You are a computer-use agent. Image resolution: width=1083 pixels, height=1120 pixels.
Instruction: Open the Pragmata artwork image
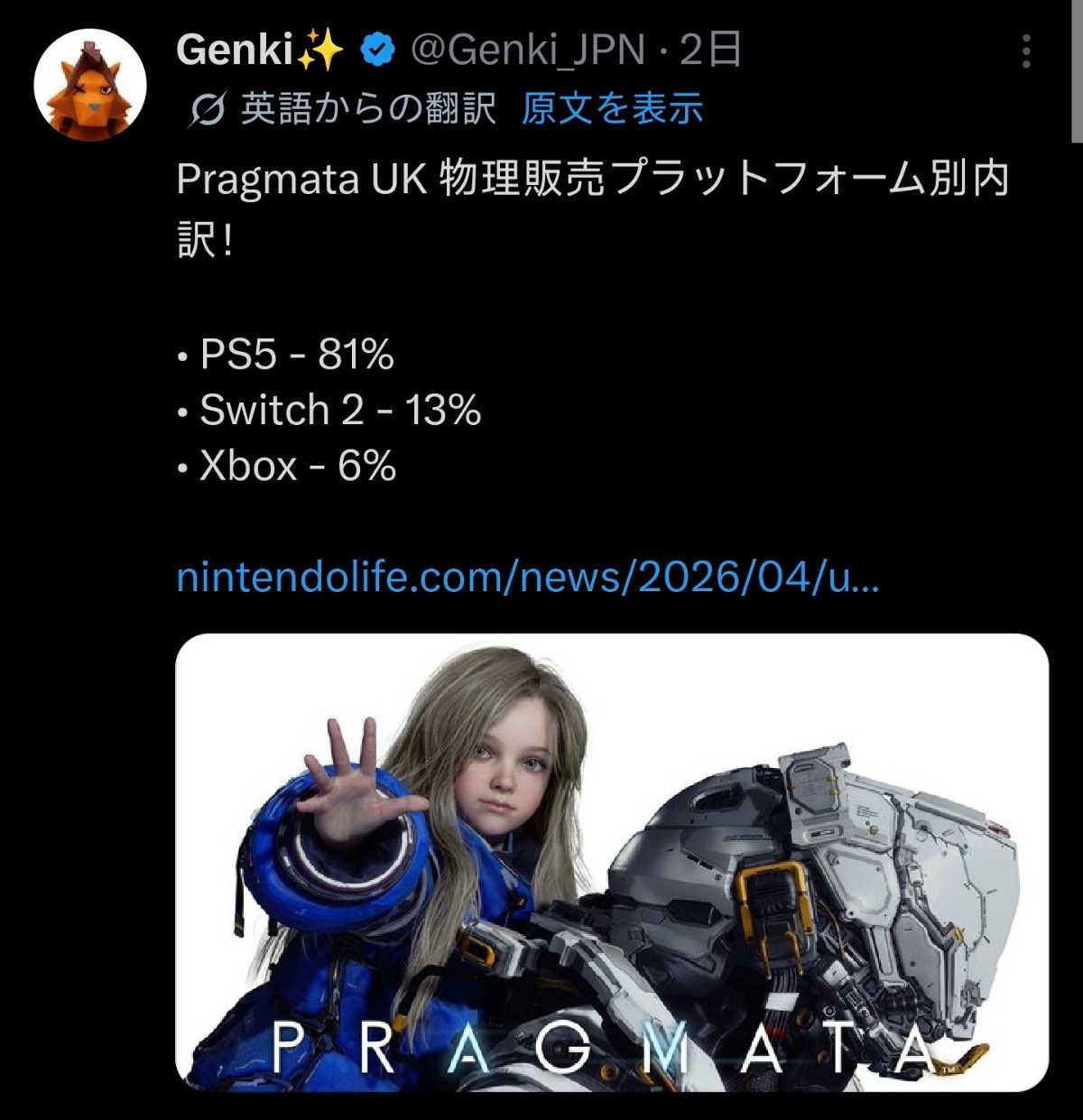coord(612,863)
